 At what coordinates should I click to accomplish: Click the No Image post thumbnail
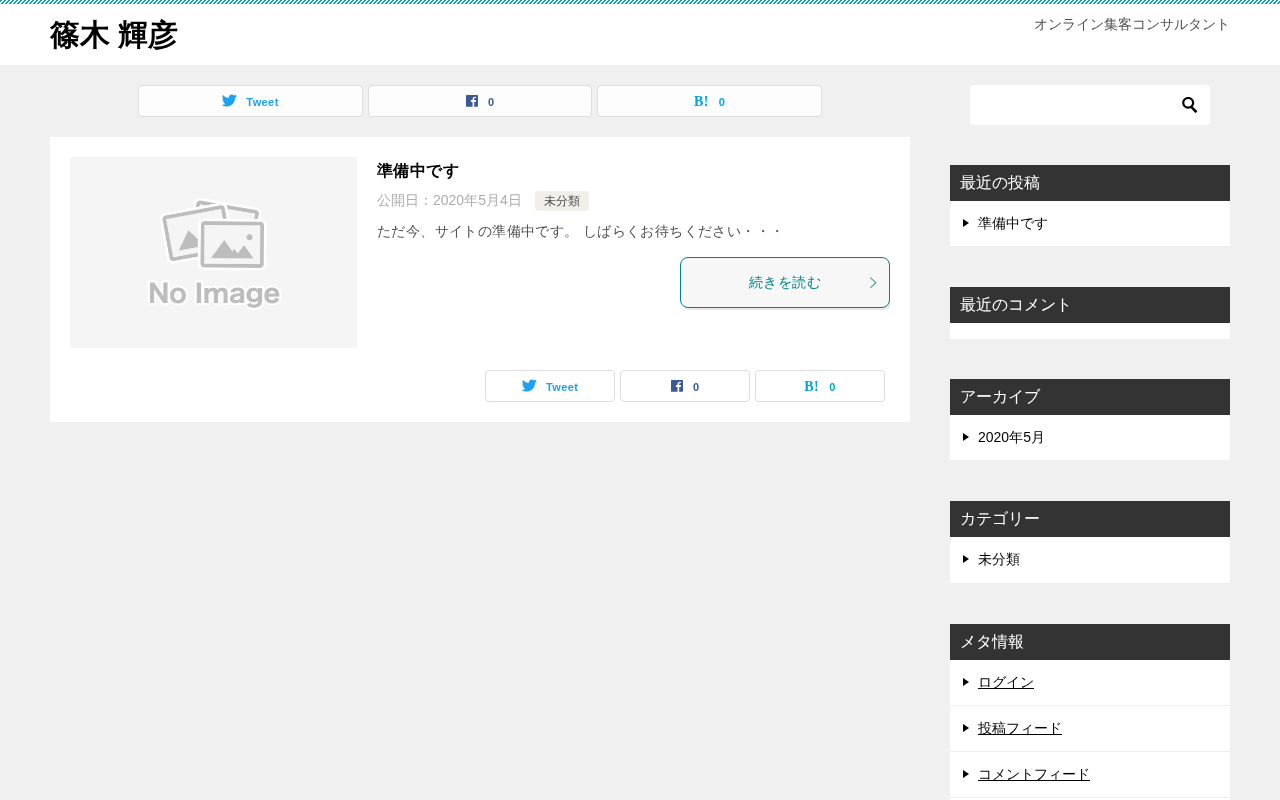[213, 252]
